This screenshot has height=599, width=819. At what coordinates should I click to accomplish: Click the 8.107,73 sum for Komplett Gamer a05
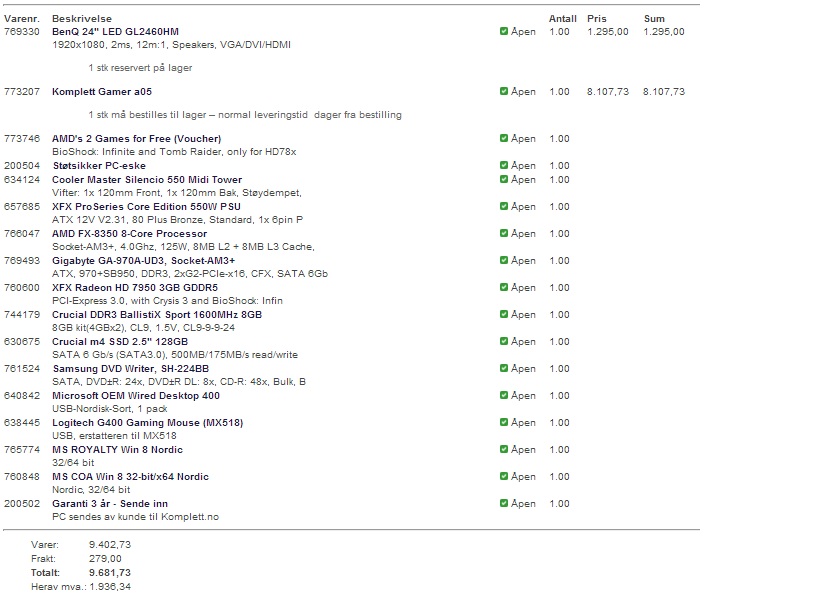(663, 91)
